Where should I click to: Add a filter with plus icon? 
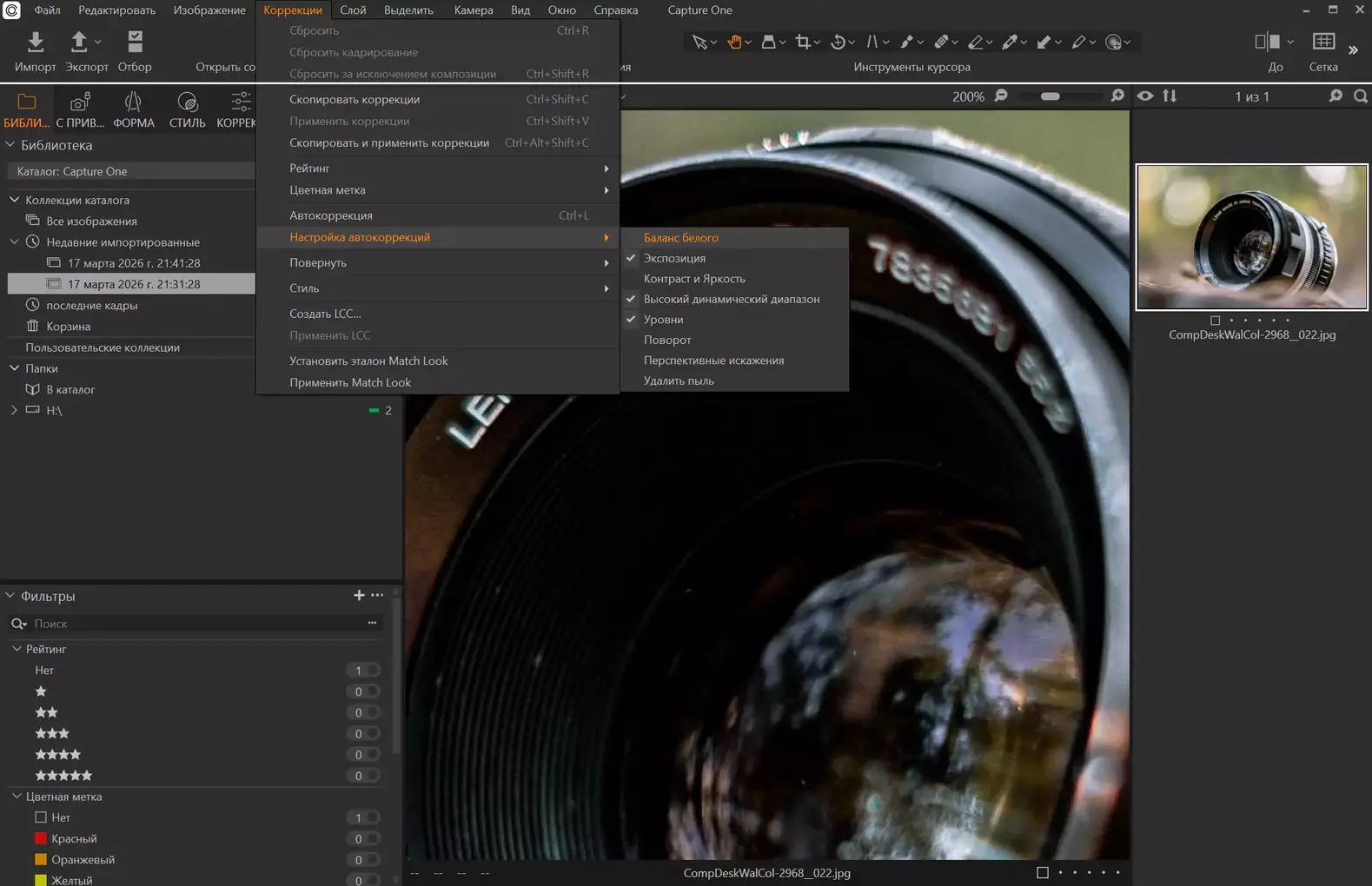pyautogui.click(x=359, y=595)
